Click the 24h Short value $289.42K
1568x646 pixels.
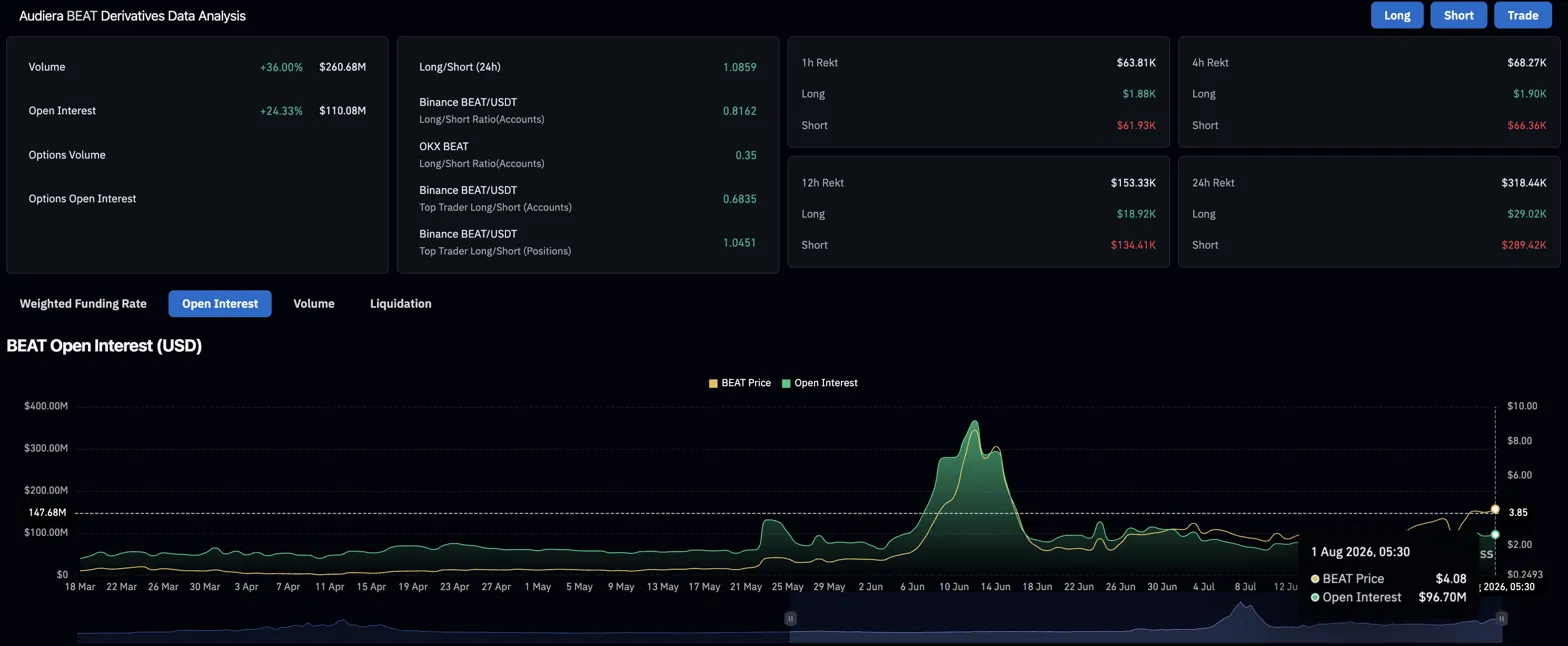click(x=1524, y=245)
